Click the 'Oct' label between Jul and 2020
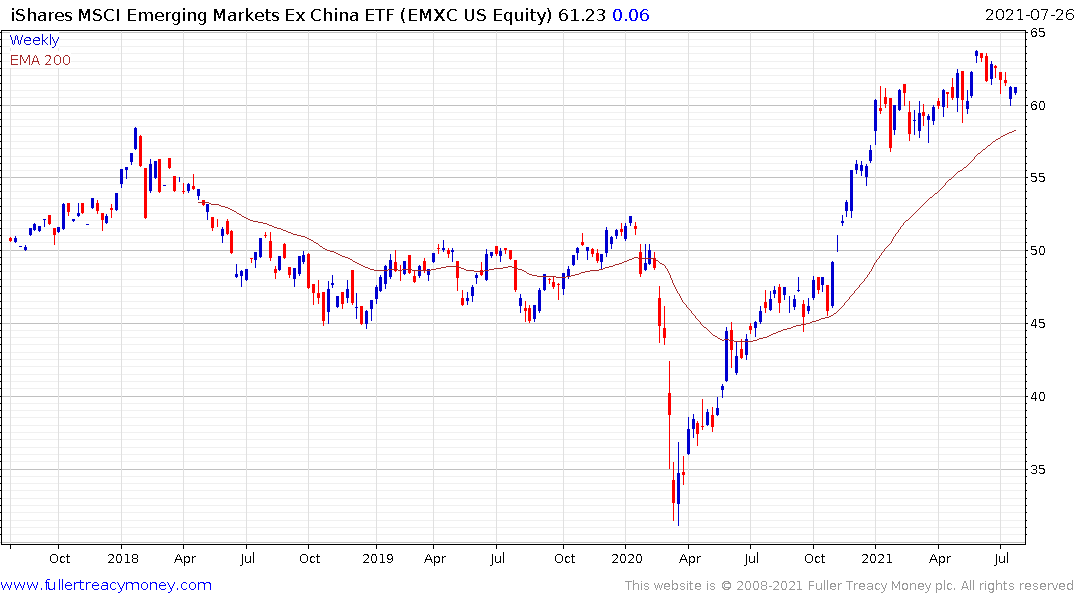Screen dimensions: 1075x600 [x=564, y=558]
